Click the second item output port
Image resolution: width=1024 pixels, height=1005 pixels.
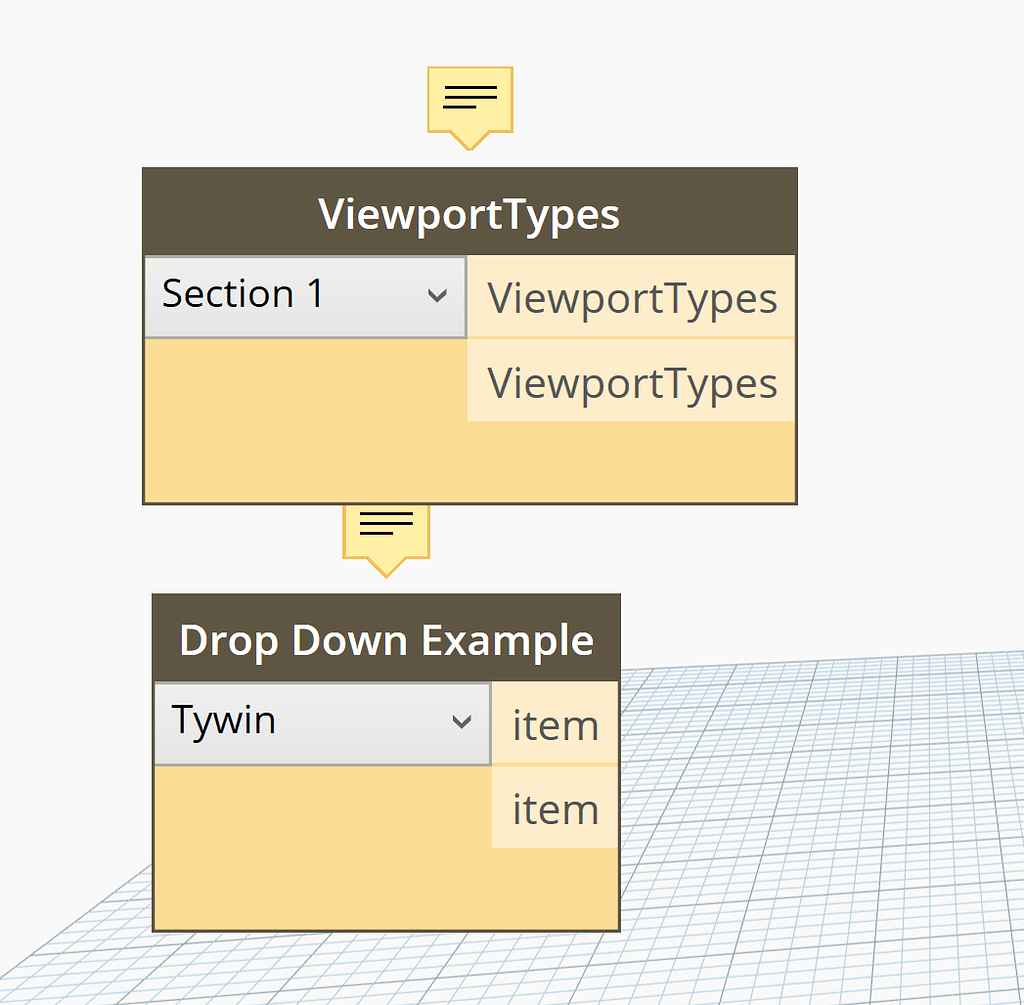(554, 808)
